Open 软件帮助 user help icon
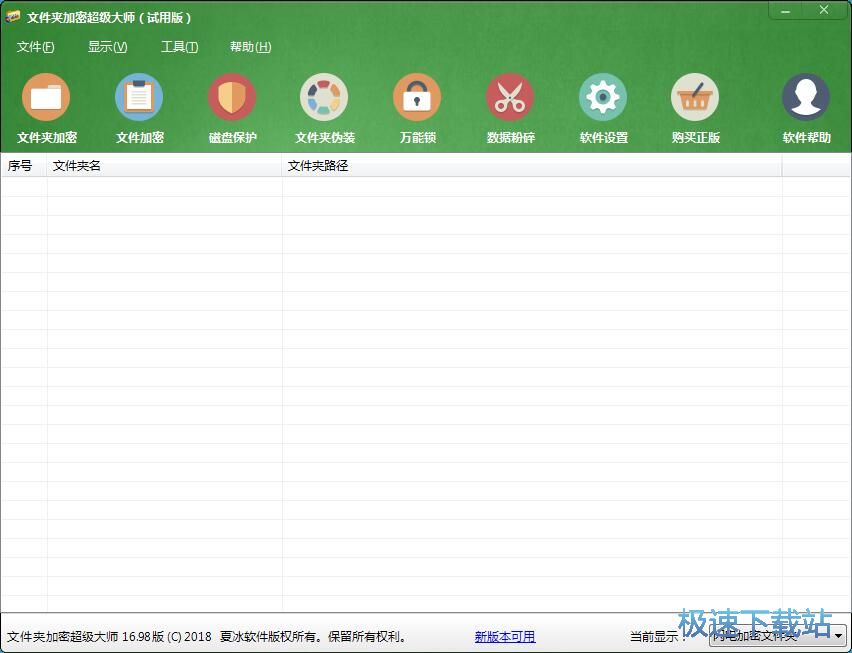Screen dimensions: 852x653 click(806, 108)
